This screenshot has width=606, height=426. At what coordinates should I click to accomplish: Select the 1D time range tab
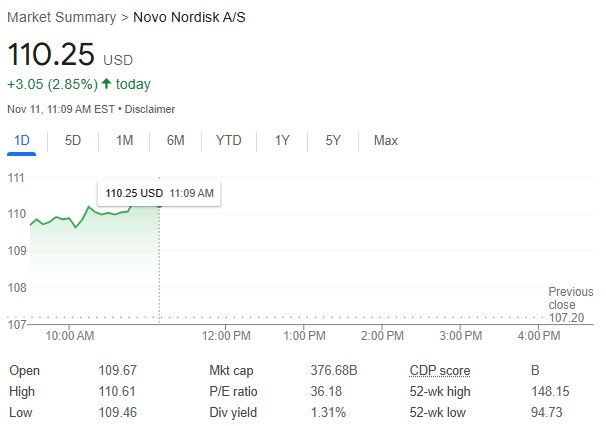pos(22,140)
